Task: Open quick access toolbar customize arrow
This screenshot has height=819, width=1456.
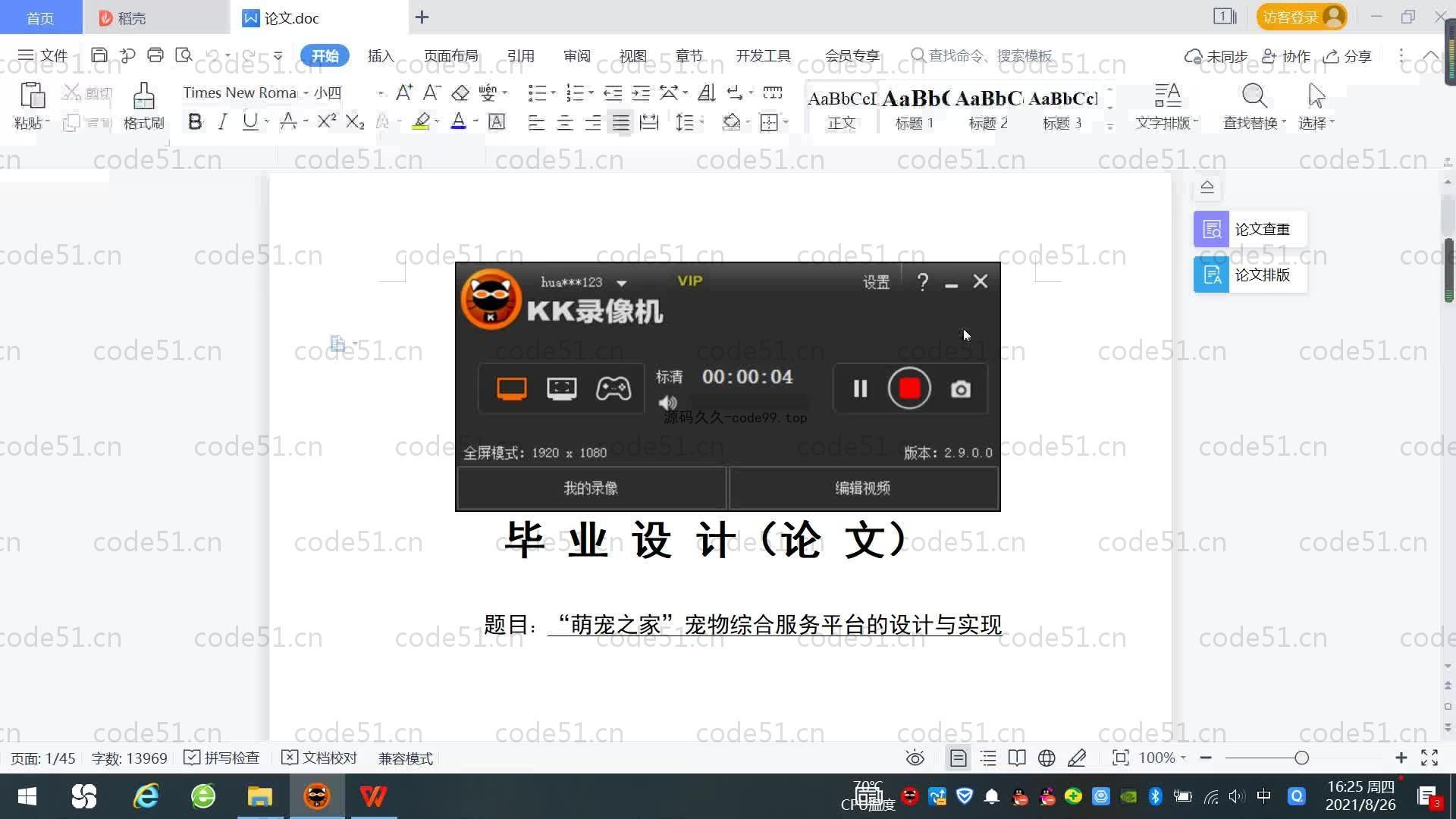Action: pos(278,55)
